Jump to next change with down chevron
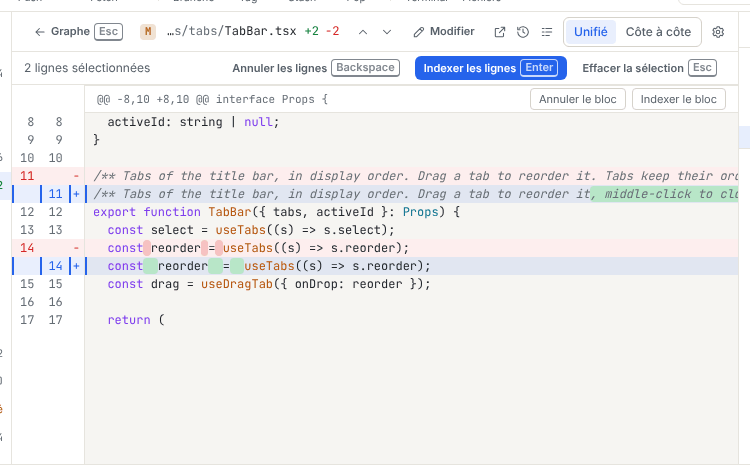 (x=387, y=32)
